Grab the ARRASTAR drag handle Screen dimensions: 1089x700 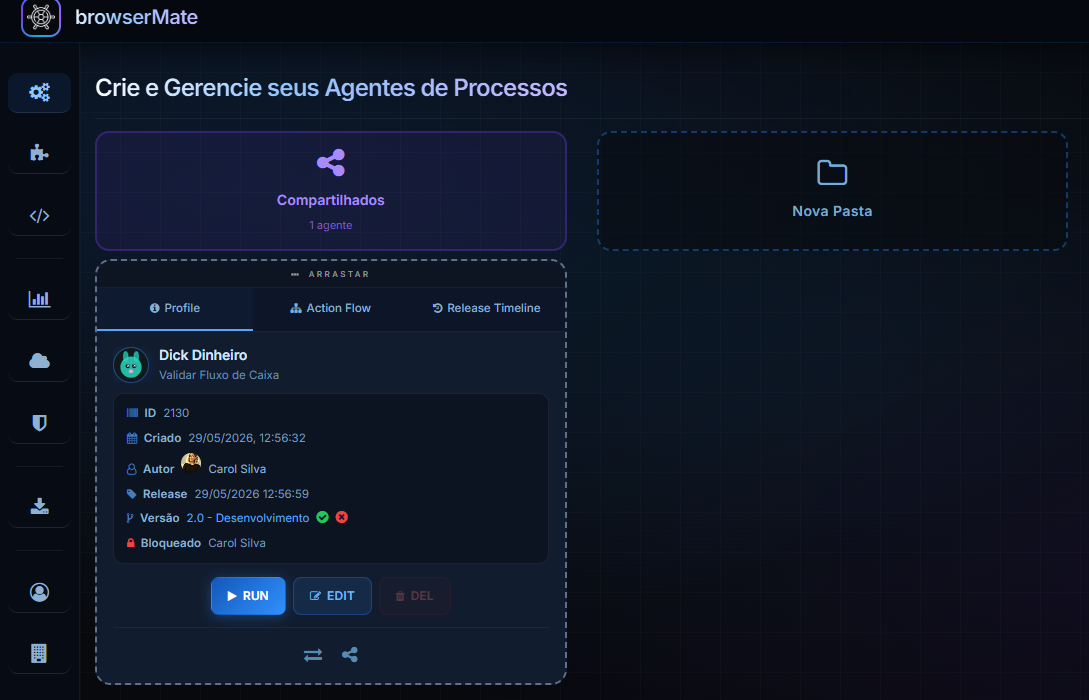[331, 274]
